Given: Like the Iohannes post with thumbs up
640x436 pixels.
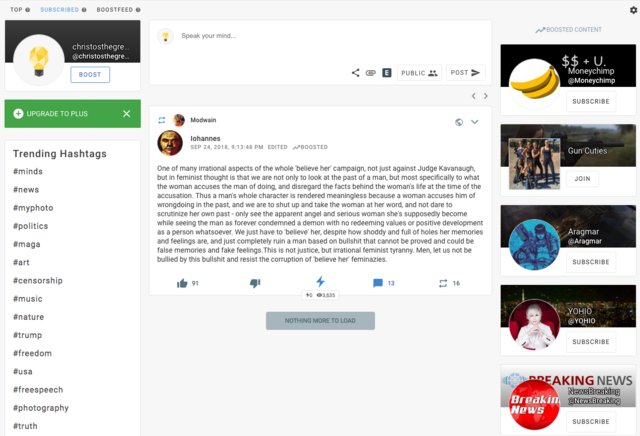Looking at the screenshot, I should click(x=182, y=283).
